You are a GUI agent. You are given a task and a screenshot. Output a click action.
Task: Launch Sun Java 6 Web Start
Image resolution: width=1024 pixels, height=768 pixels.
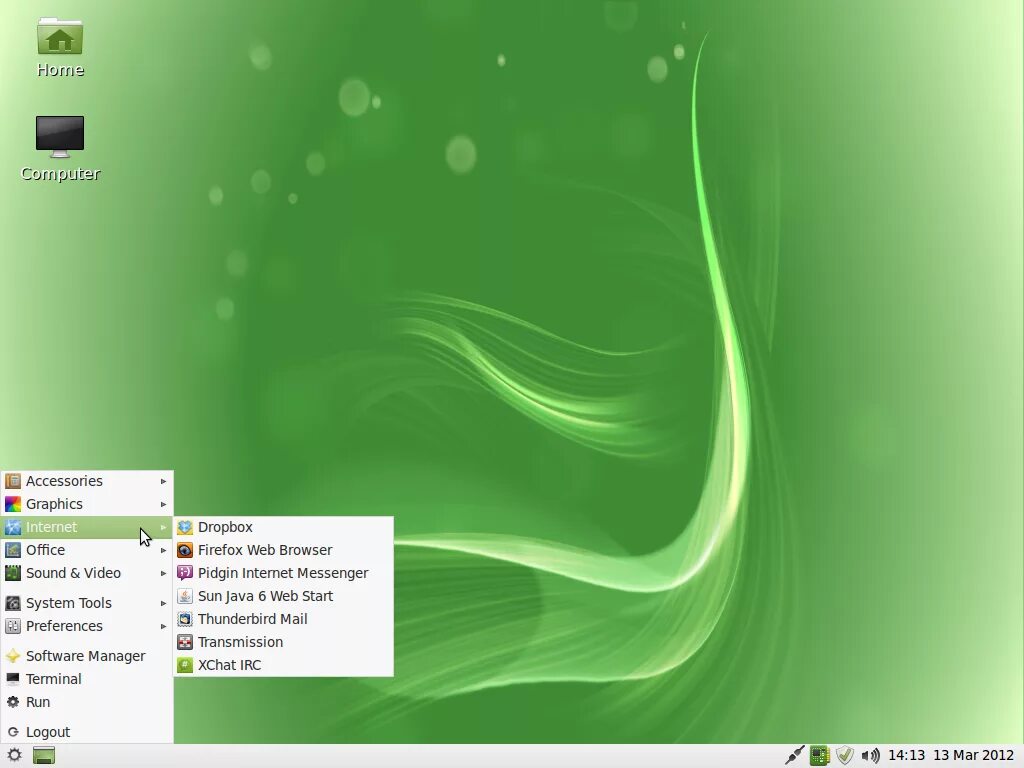click(x=266, y=596)
